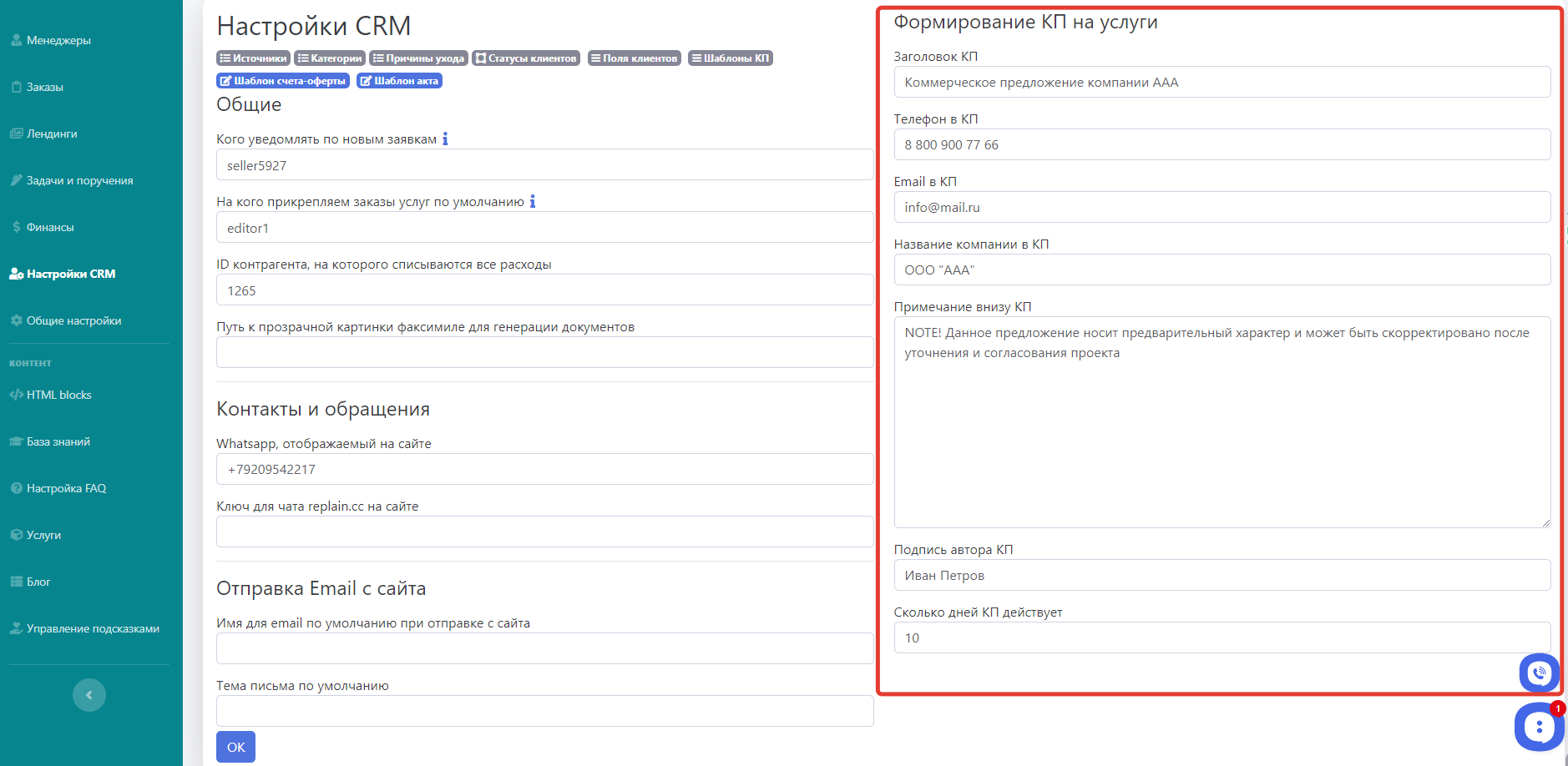Open HTML blocks from the sidebar
Image resolution: width=1568 pixels, height=766 pixels.
point(58,395)
